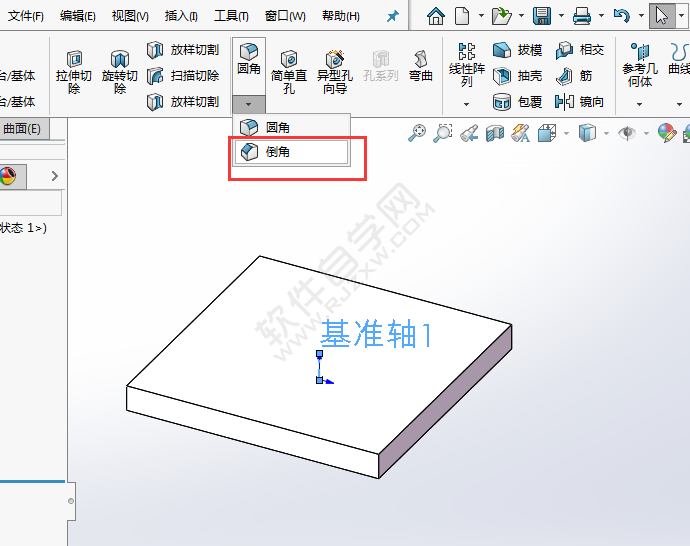Image resolution: width=690 pixels, height=546 pixels.
Task: Expand the 线性阵列 dropdown arrow
Action: tap(466, 104)
